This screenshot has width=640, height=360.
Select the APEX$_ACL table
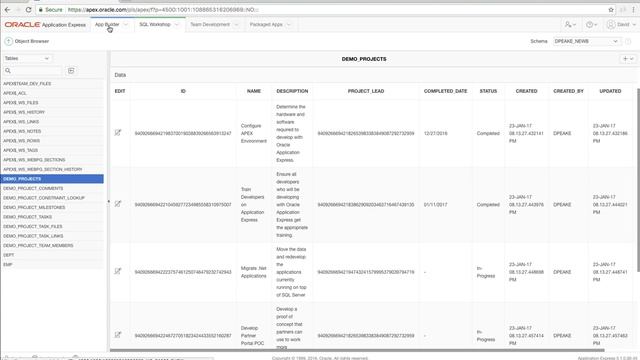pyautogui.click(x=52, y=93)
